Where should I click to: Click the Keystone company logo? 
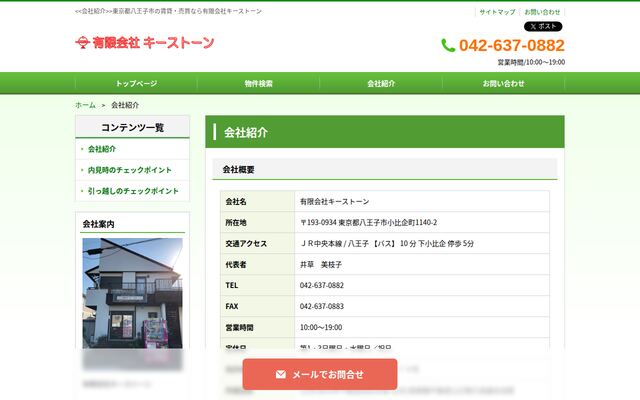[145, 42]
